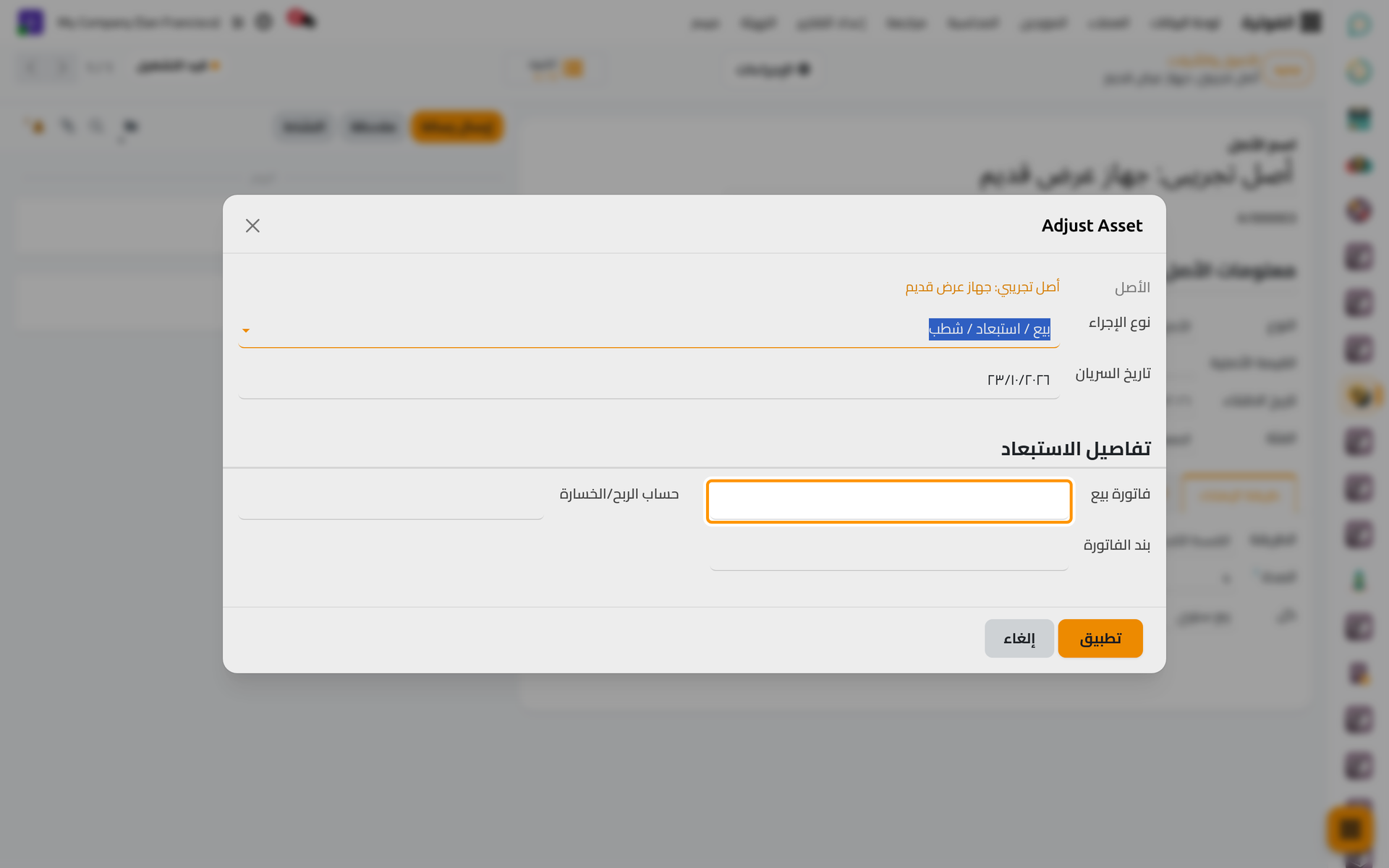The height and width of the screenshot is (868, 1389).
Task: Open the asset link أصل تجريبي: جهاز عرض قديم
Action: point(982,287)
